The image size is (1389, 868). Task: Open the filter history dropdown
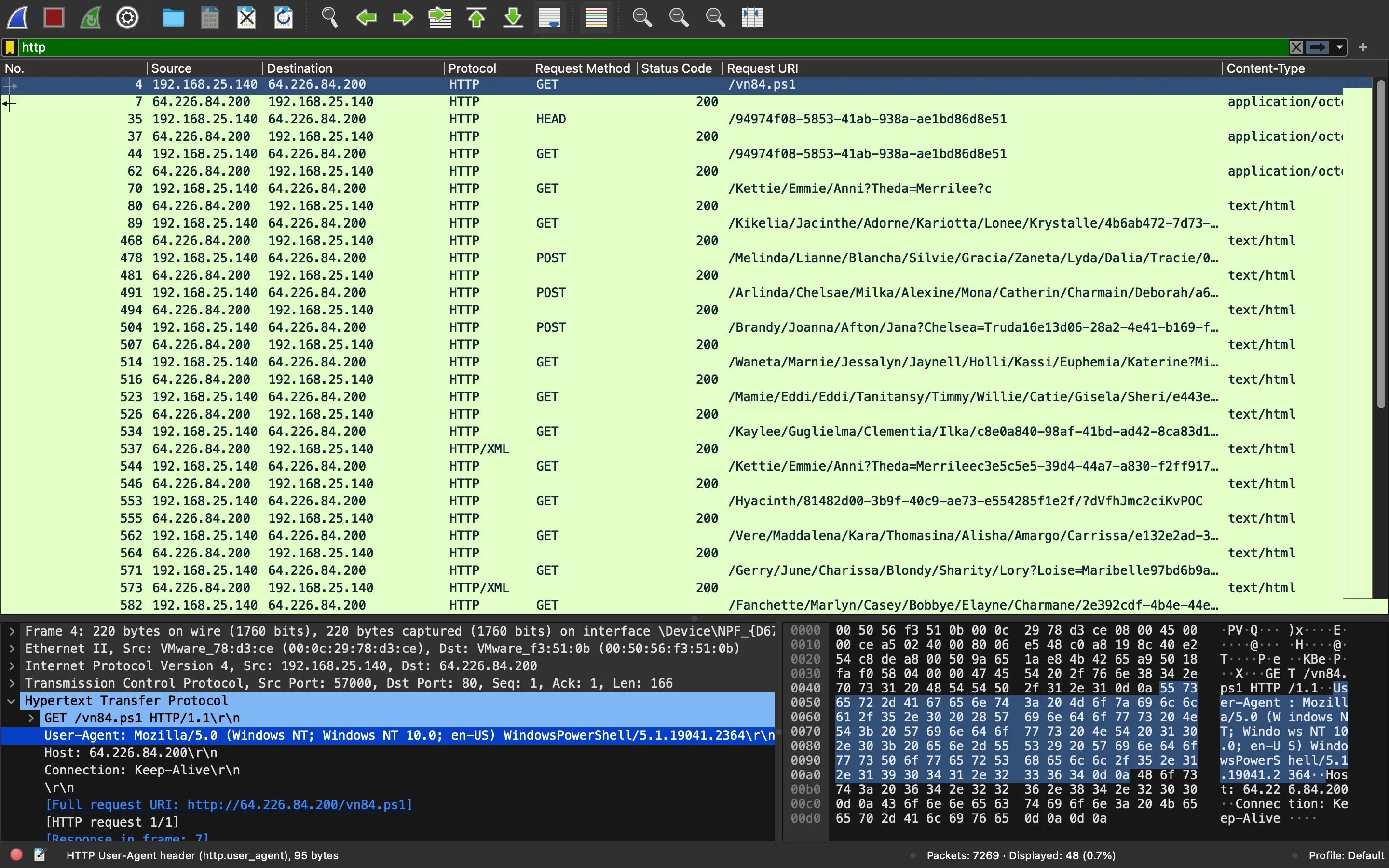[x=1340, y=47]
